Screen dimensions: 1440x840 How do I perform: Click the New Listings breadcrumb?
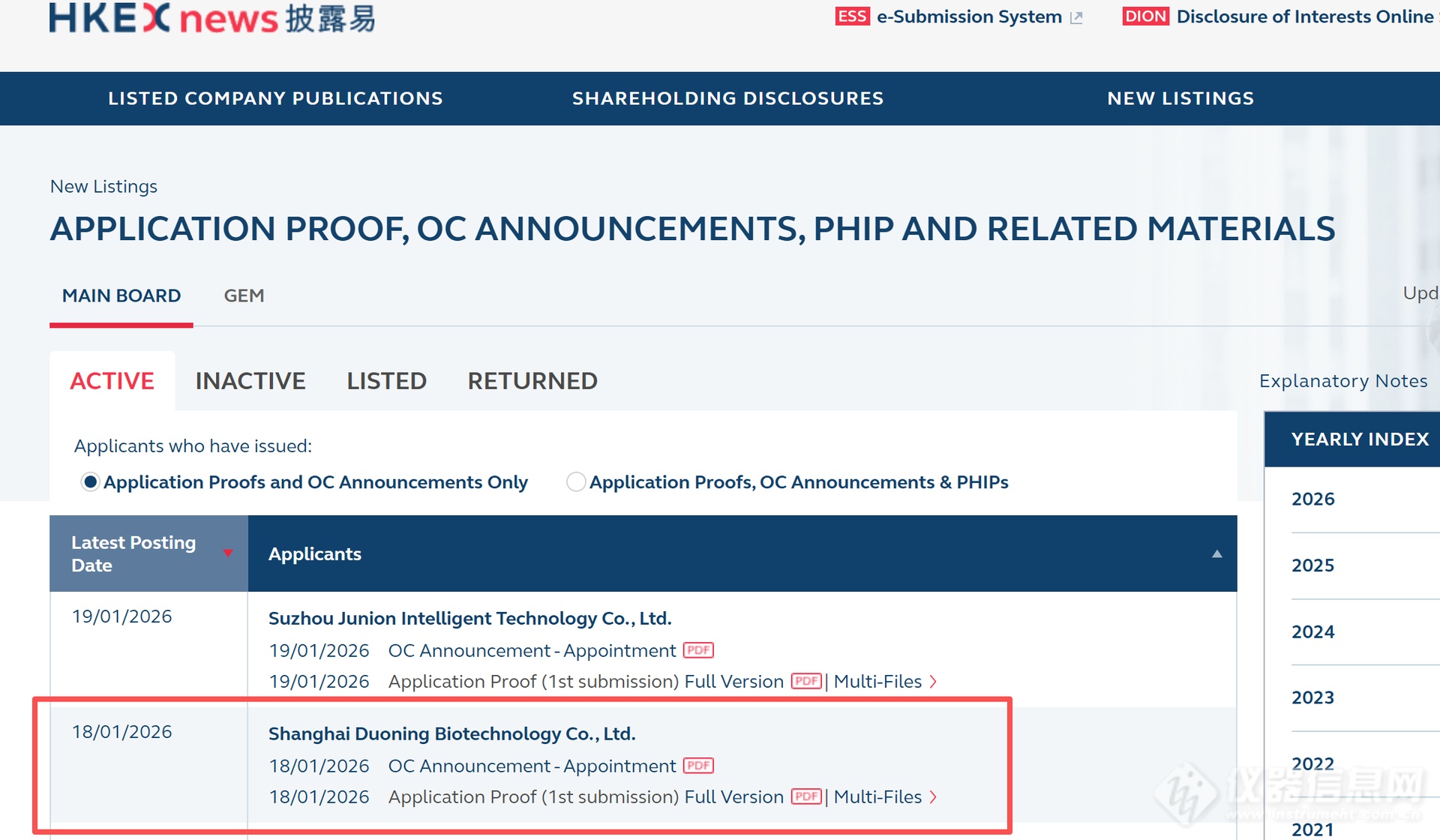[103, 186]
